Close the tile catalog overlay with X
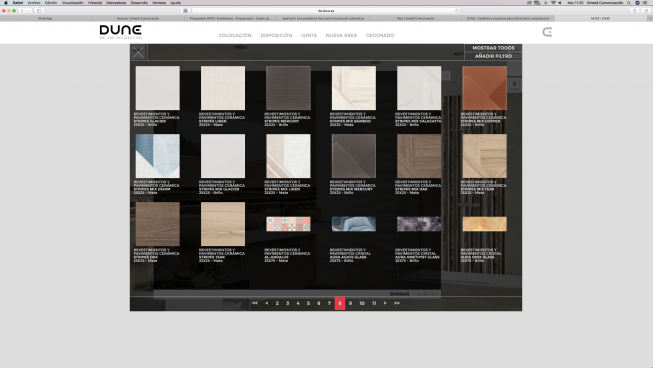The image size is (653, 368). [138, 52]
